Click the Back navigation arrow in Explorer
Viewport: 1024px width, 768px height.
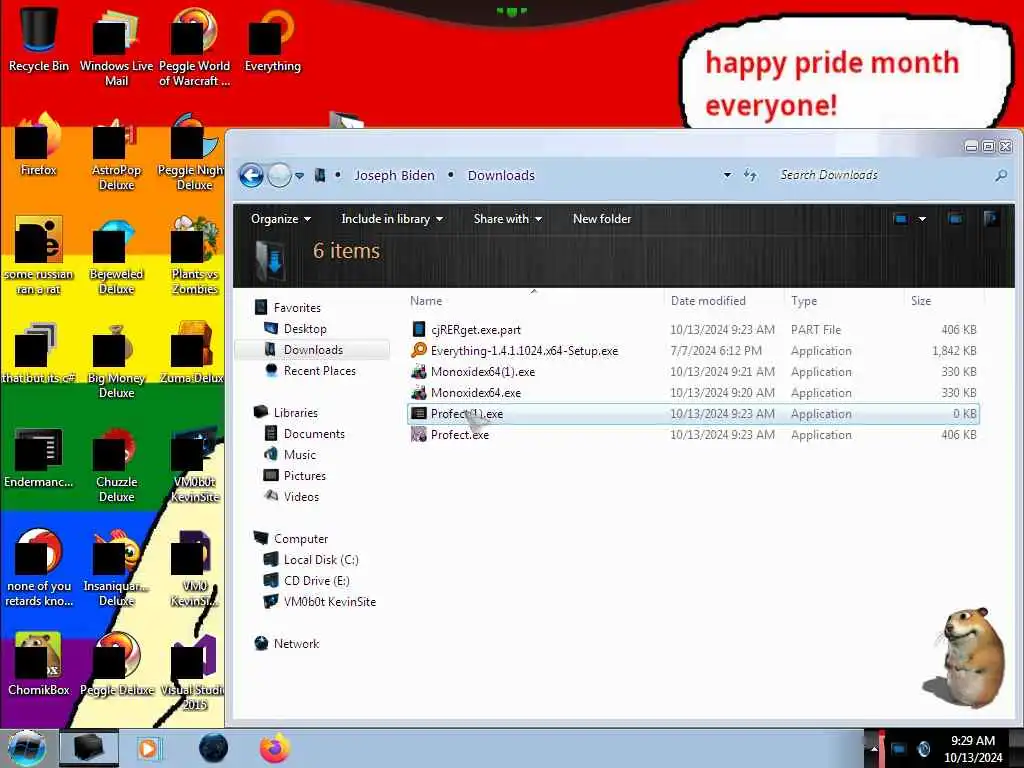[251, 175]
